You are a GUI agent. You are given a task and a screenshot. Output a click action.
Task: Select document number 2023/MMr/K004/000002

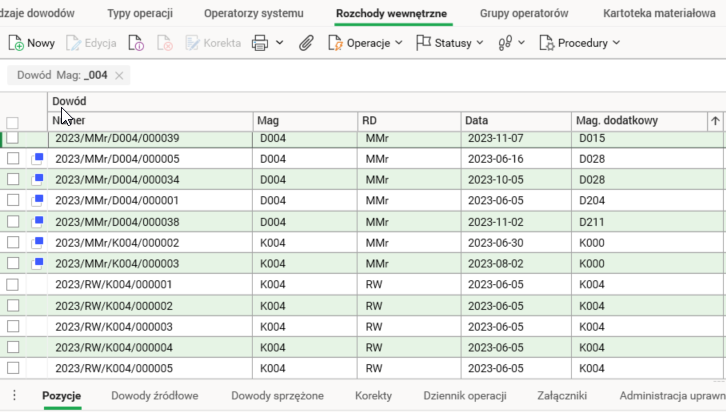coord(117,243)
